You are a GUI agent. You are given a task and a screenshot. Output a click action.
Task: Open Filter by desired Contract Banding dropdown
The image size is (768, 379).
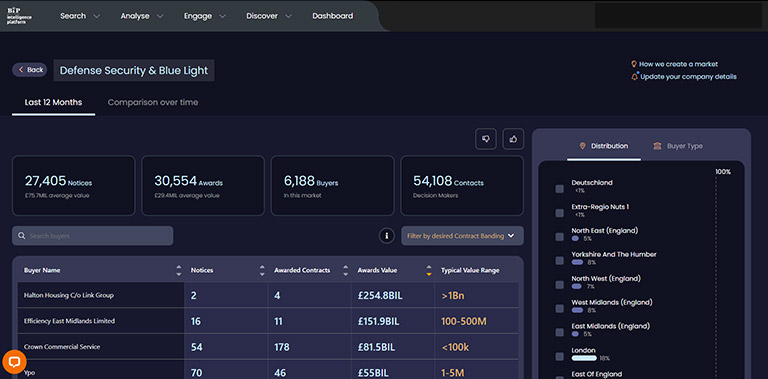point(462,236)
